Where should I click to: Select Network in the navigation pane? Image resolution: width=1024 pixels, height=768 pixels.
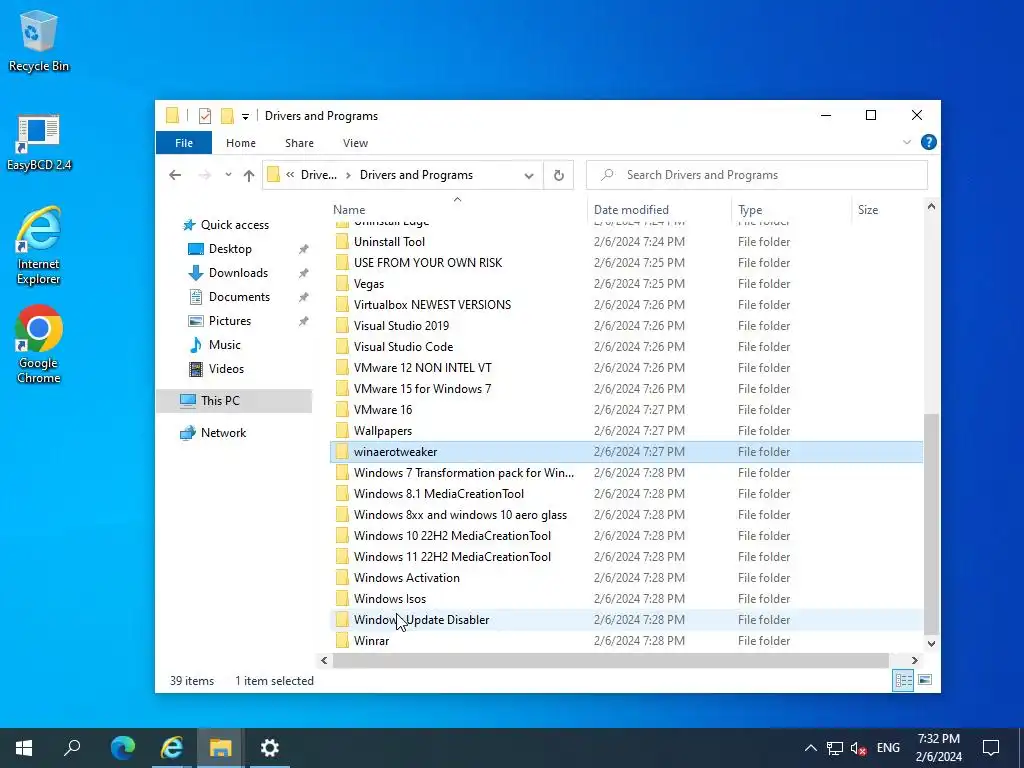(x=223, y=432)
